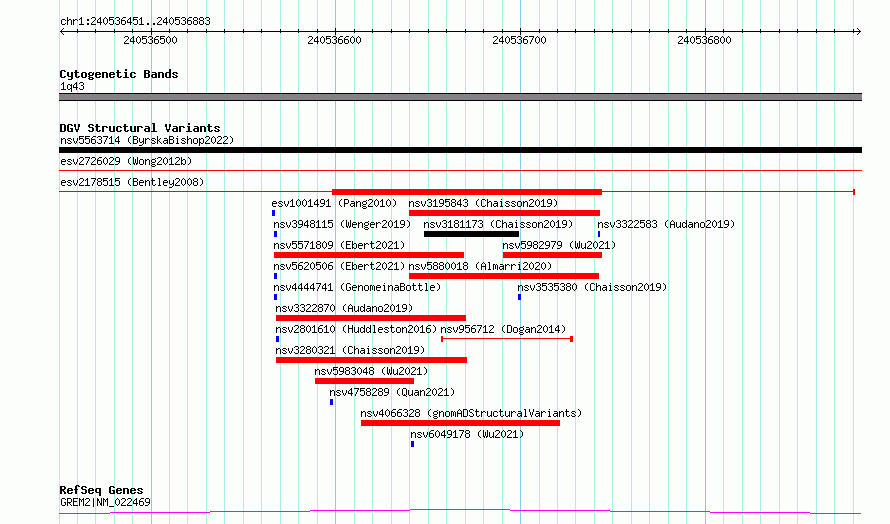Open nsv2801610 (Huddleston2016) label
The width and height of the screenshot is (890, 524).
(356, 329)
